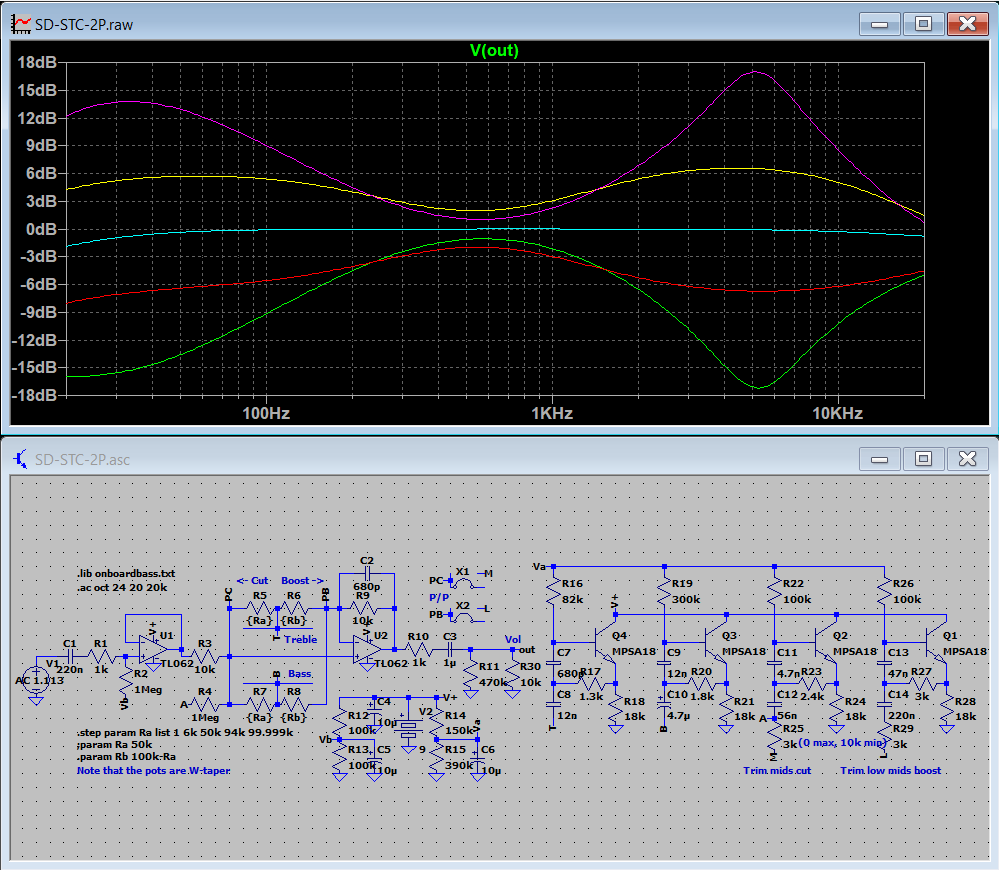999x870 pixels.
Task: Close the SD-STC-2P.asc schematic window
Action: tap(967, 459)
